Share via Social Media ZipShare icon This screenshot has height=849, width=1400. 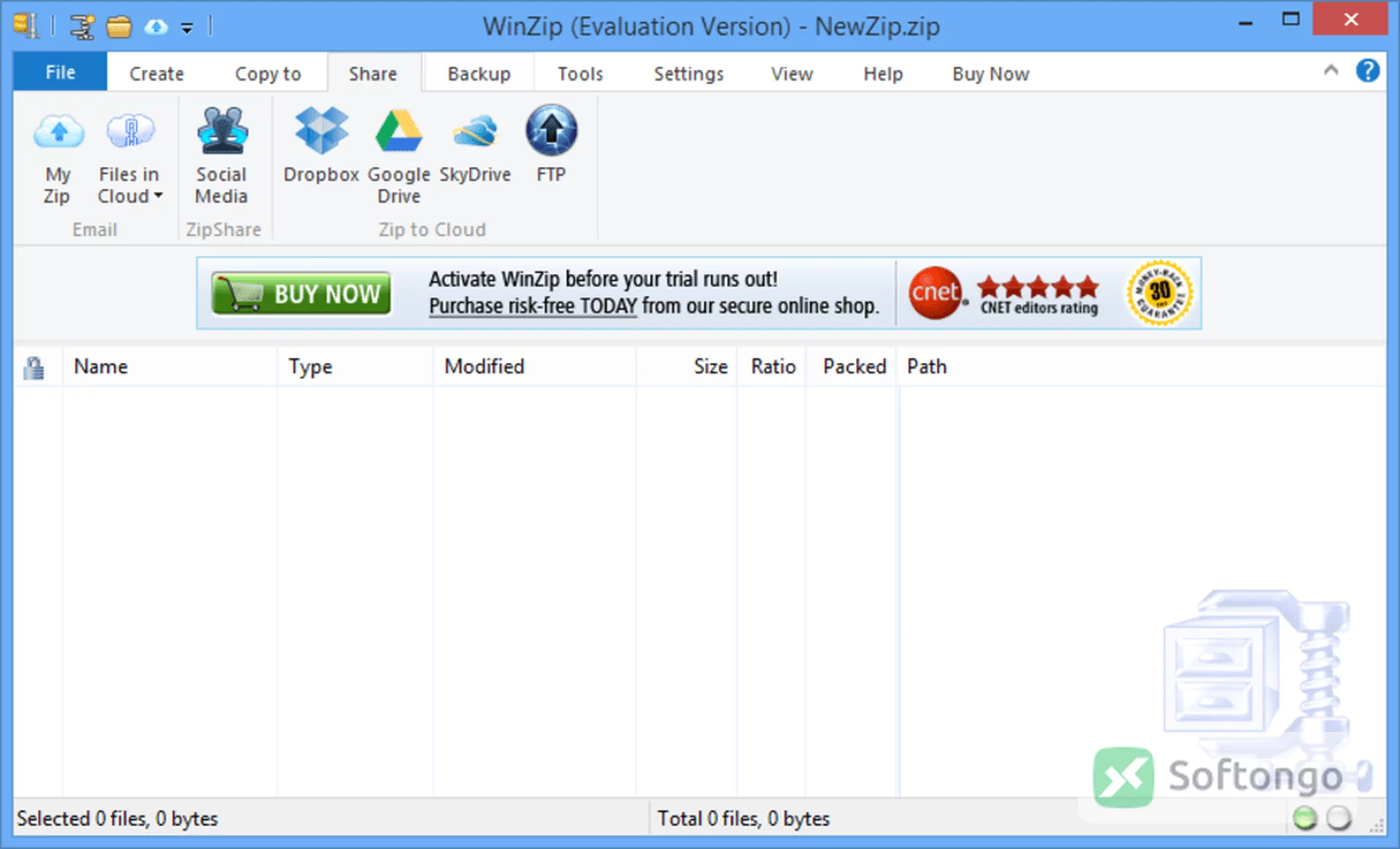(222, 154)
